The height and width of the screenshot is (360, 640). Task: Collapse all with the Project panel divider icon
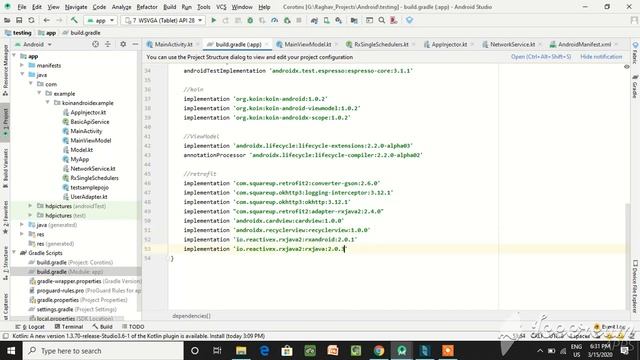[x=107, y=44]
